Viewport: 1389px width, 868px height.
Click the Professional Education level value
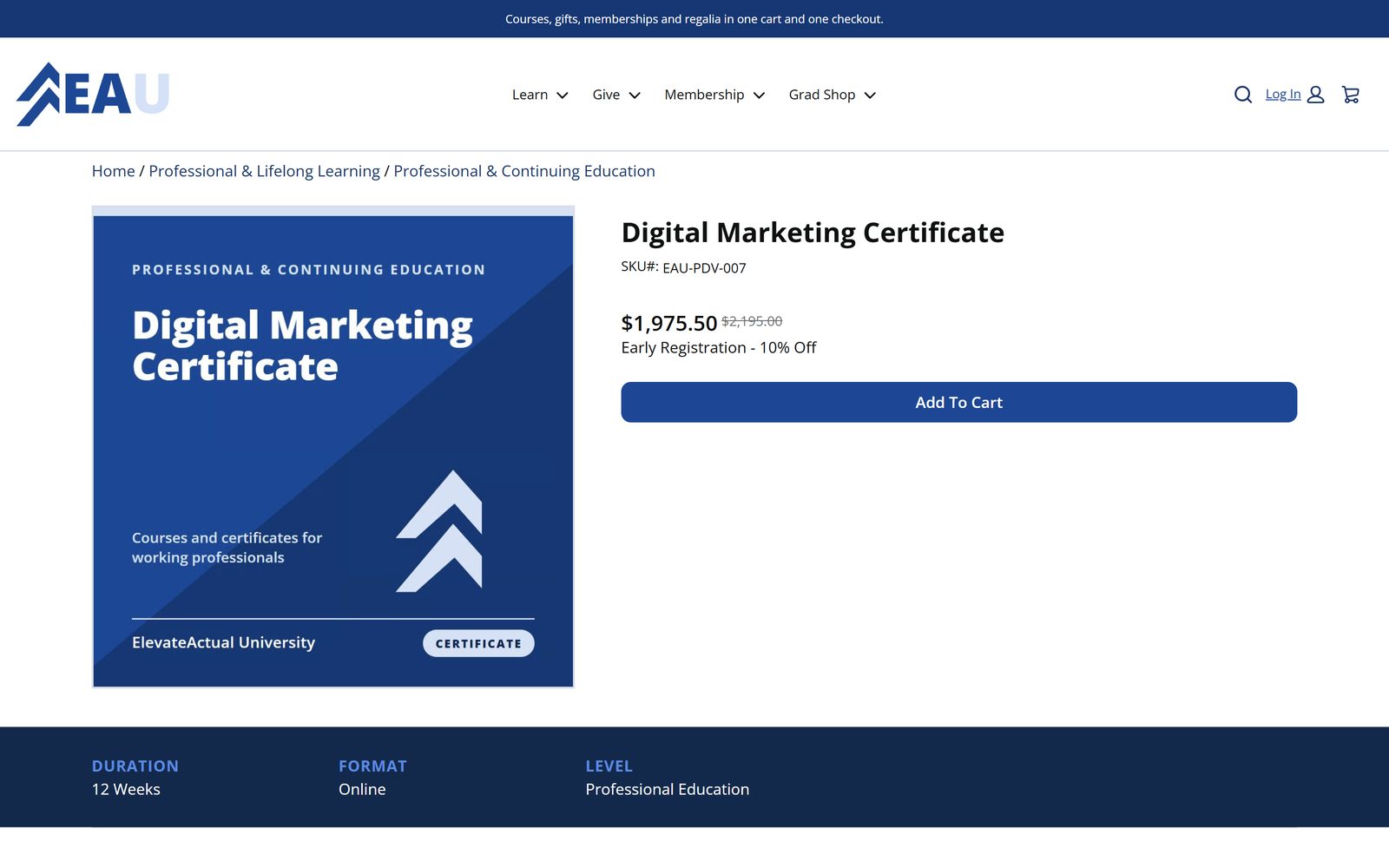[667, 789]
